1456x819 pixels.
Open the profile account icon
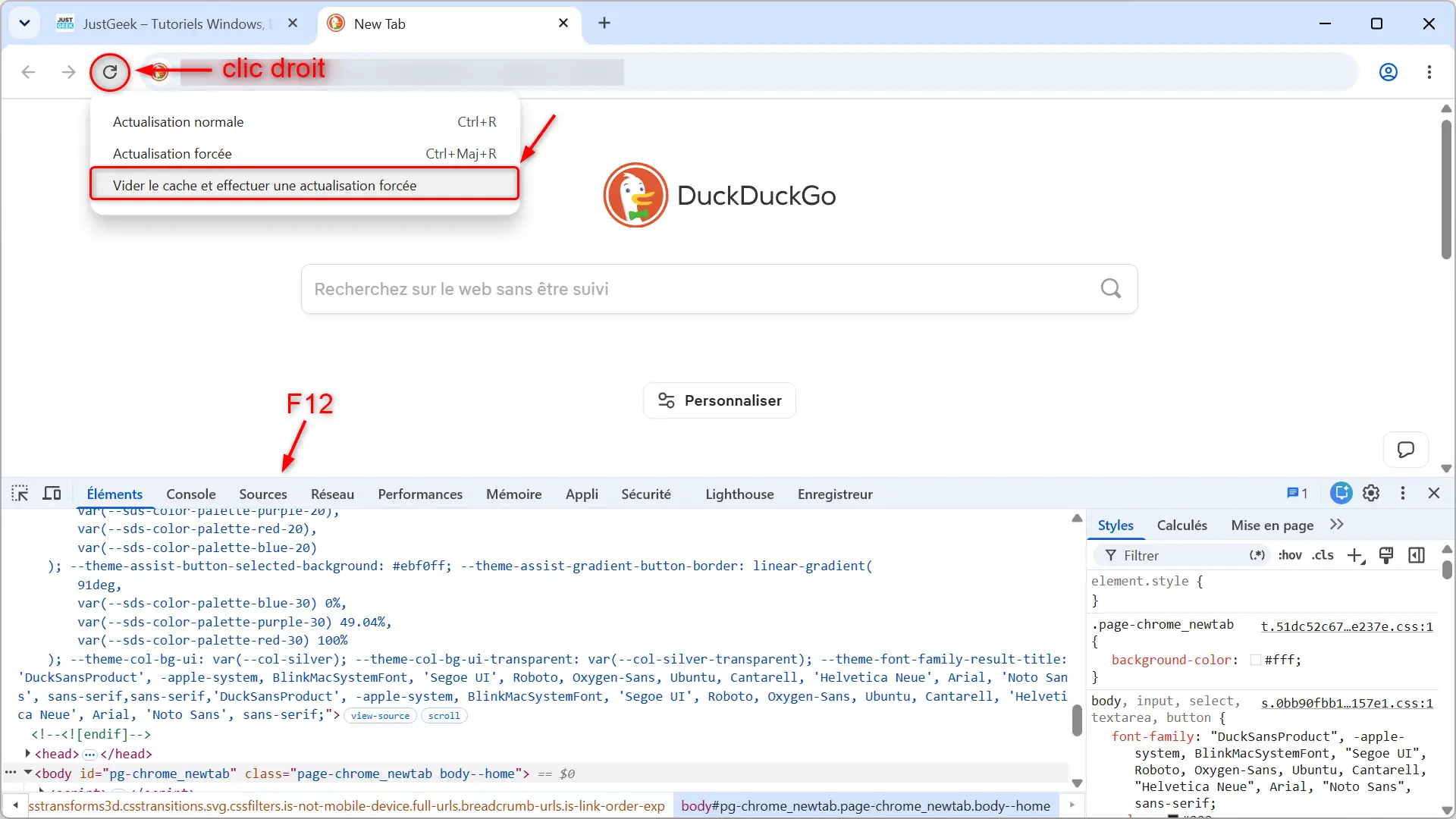pos(1389,72)
